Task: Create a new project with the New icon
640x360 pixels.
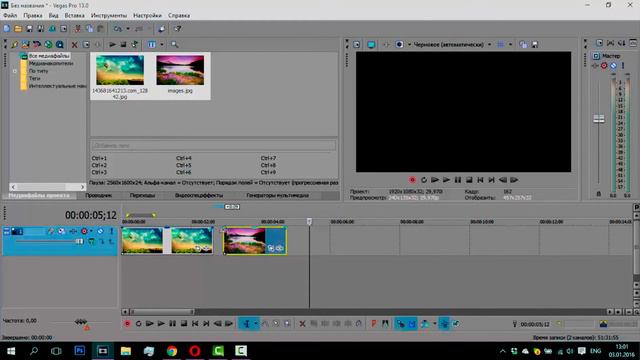Action: tap(7, 29)
